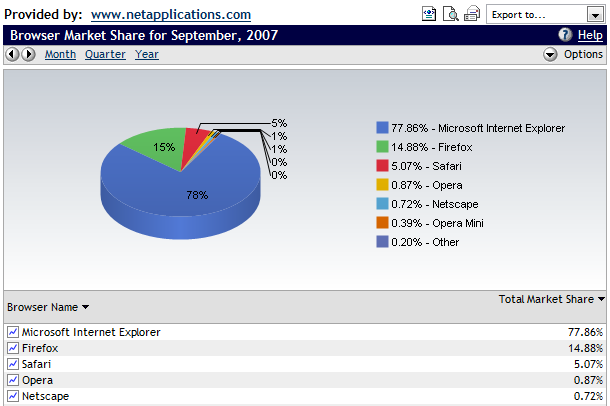This screenshot has height=406, width=610.
Task: Open the Export to dropdown
Action: (x=546, y=14)
